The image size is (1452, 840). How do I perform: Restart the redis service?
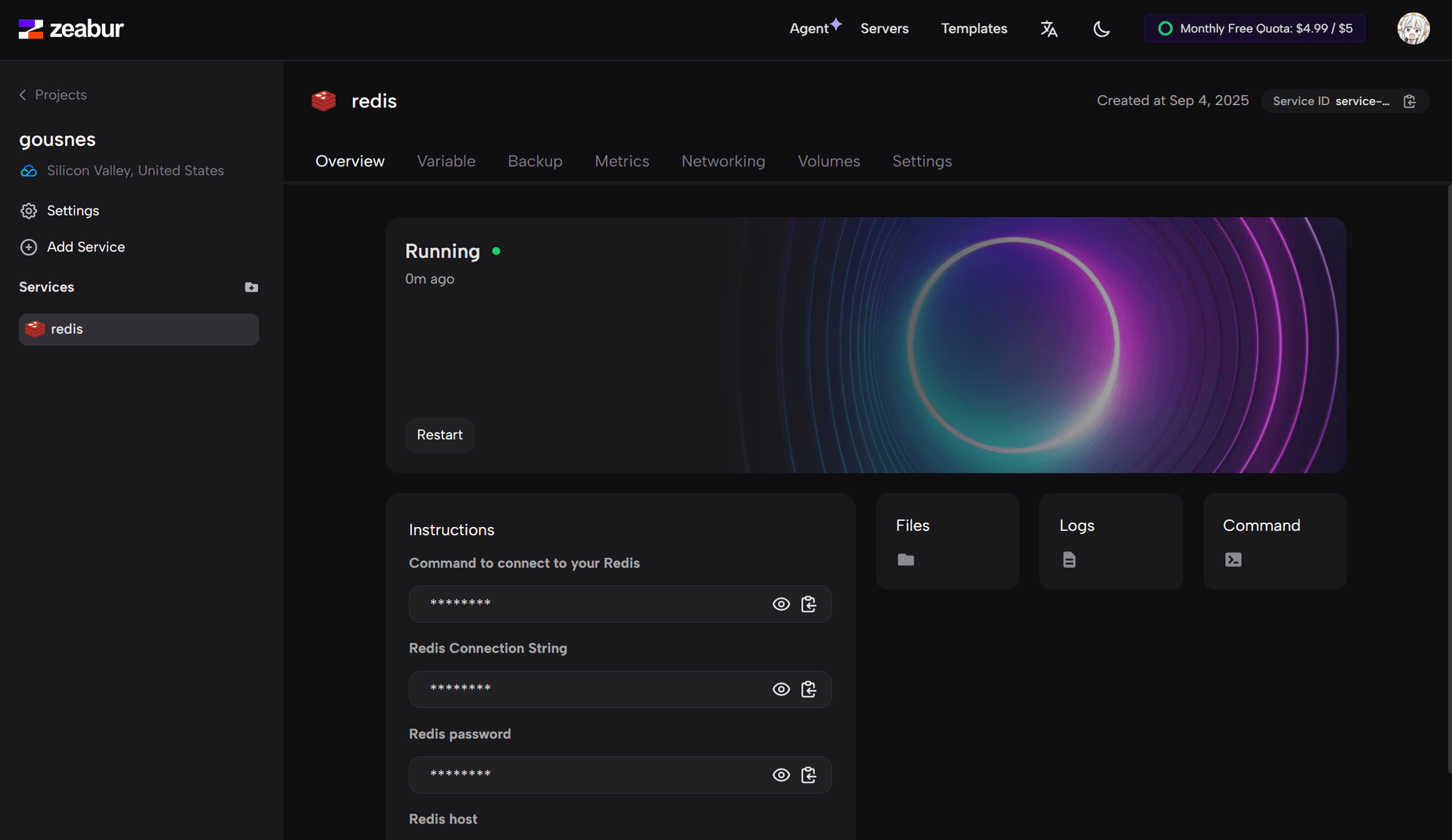(x=439, y=435)
